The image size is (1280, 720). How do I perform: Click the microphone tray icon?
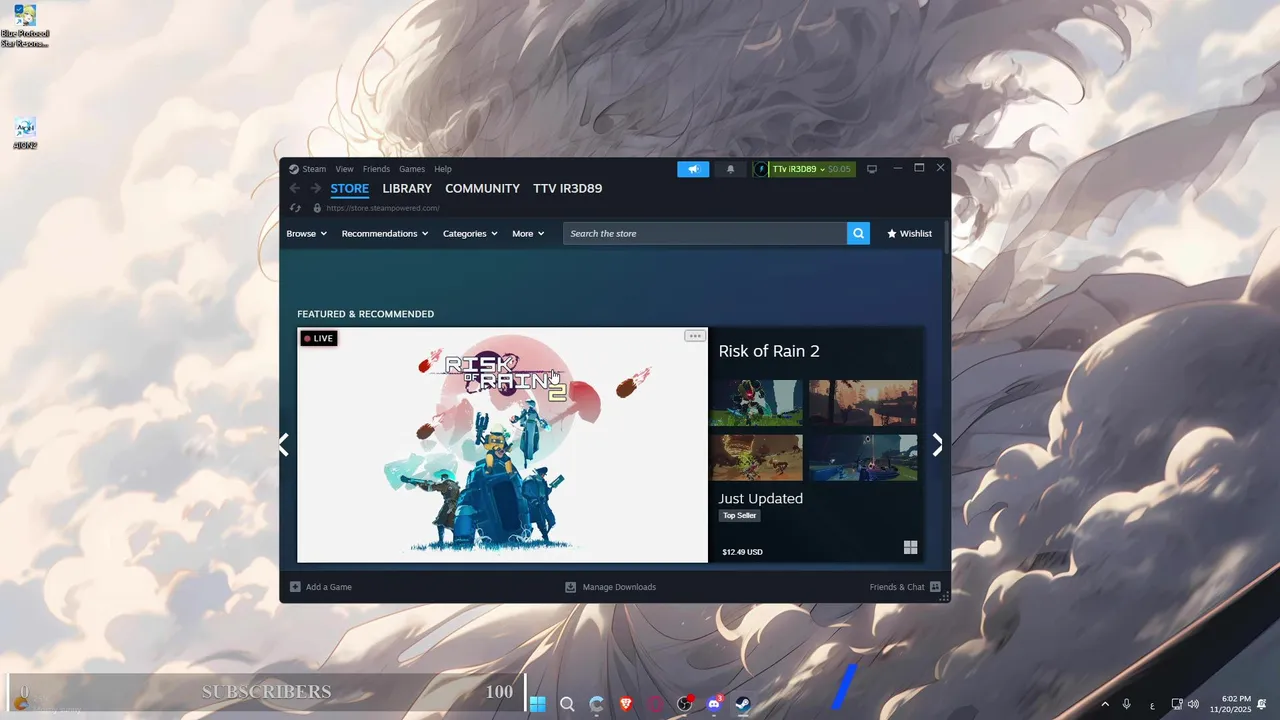1127,704
